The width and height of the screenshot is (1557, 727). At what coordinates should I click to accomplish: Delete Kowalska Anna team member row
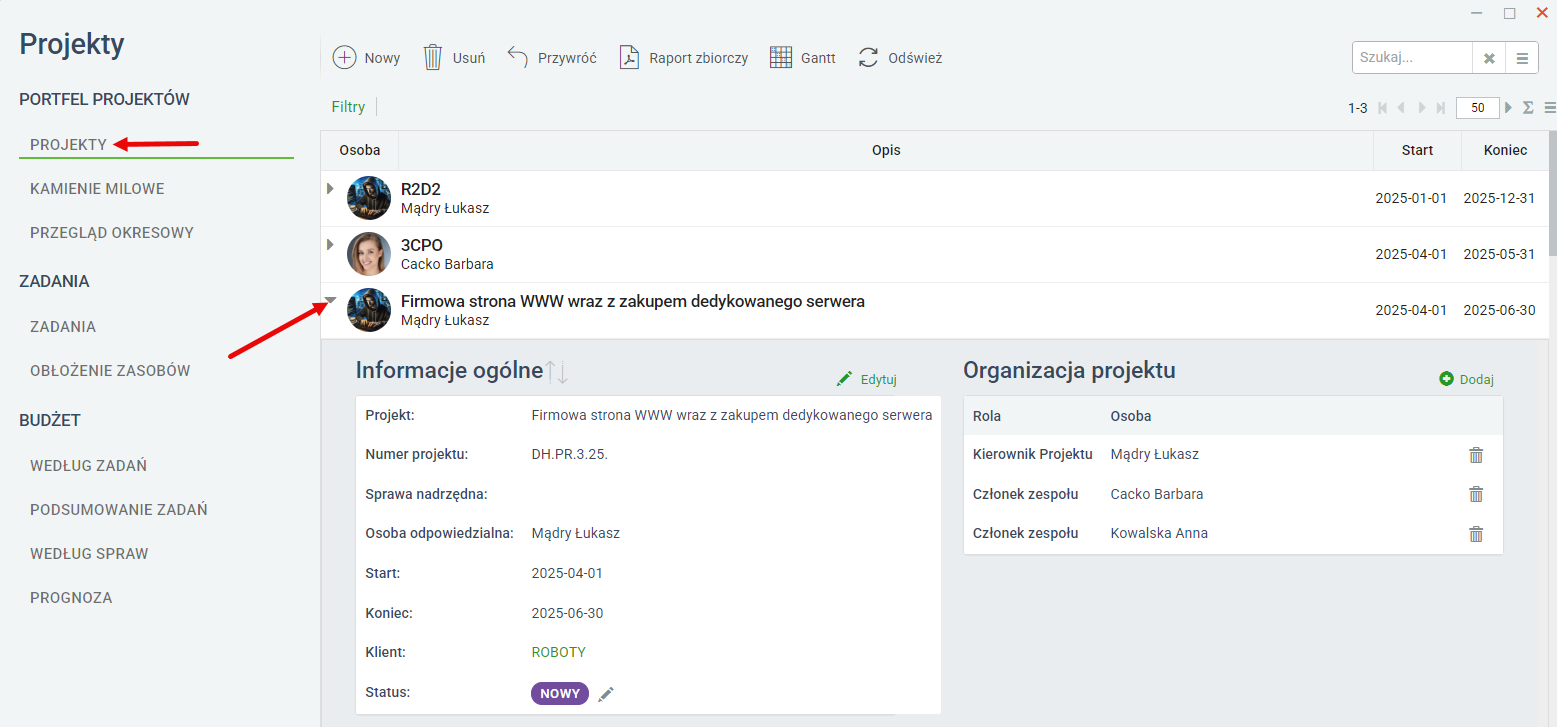point(1476,534)
